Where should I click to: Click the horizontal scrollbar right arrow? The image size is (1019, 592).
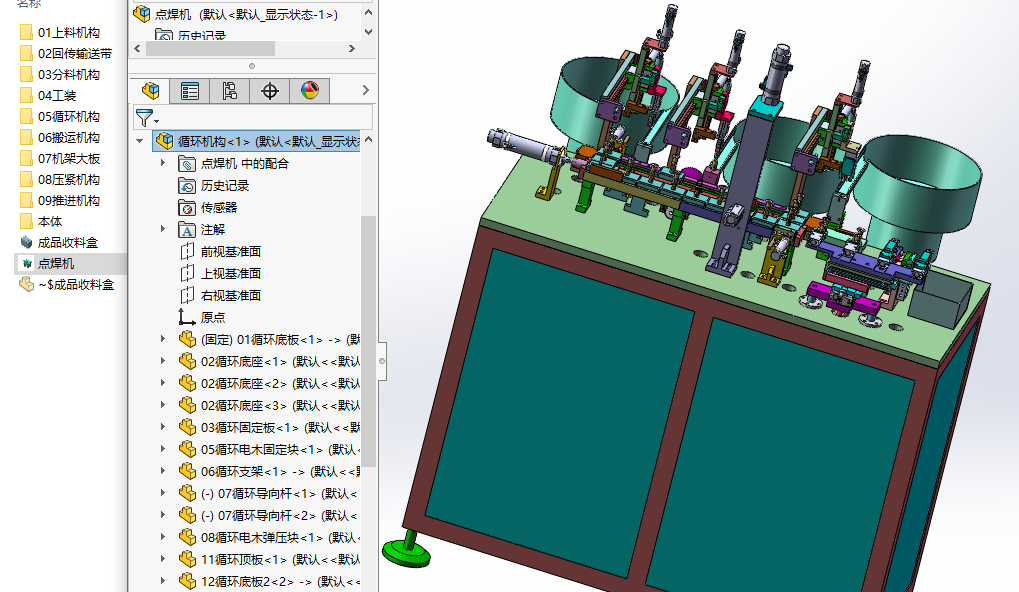click(x=352, y=49)
